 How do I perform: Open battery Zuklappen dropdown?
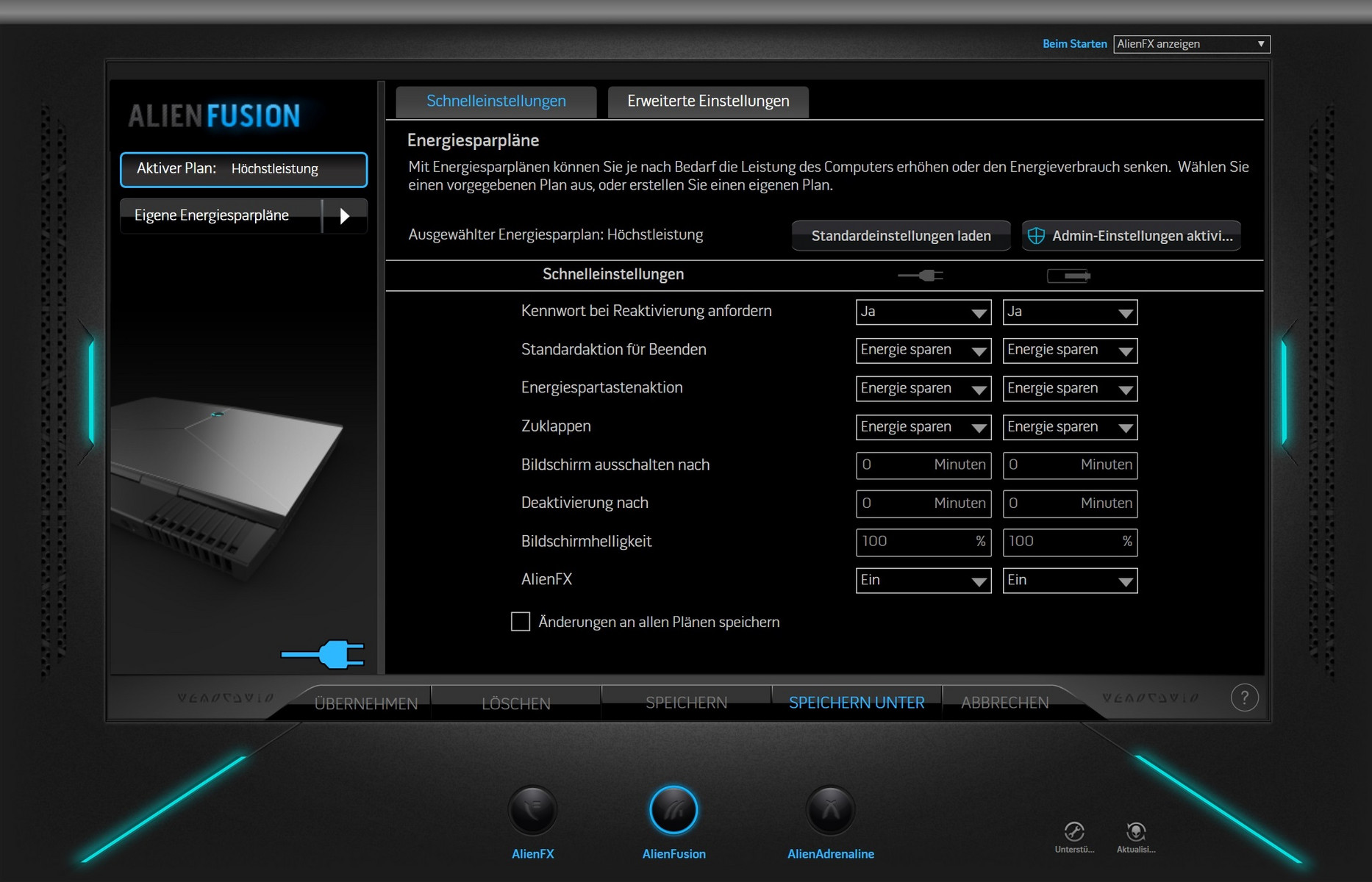pyautogui.click(x=1070, y=427)
